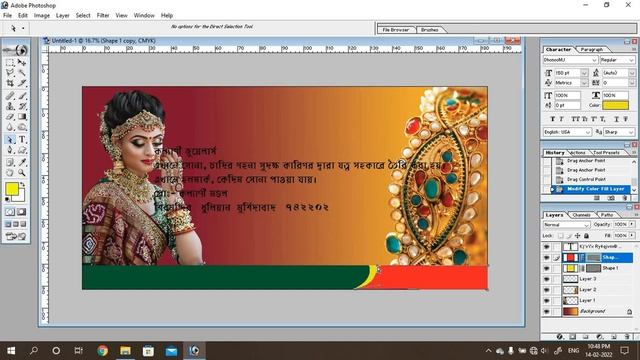Screen dimensions: 640x360
Task: Click the yellow foreground color swatch
Action: click(x=11, y=189)
